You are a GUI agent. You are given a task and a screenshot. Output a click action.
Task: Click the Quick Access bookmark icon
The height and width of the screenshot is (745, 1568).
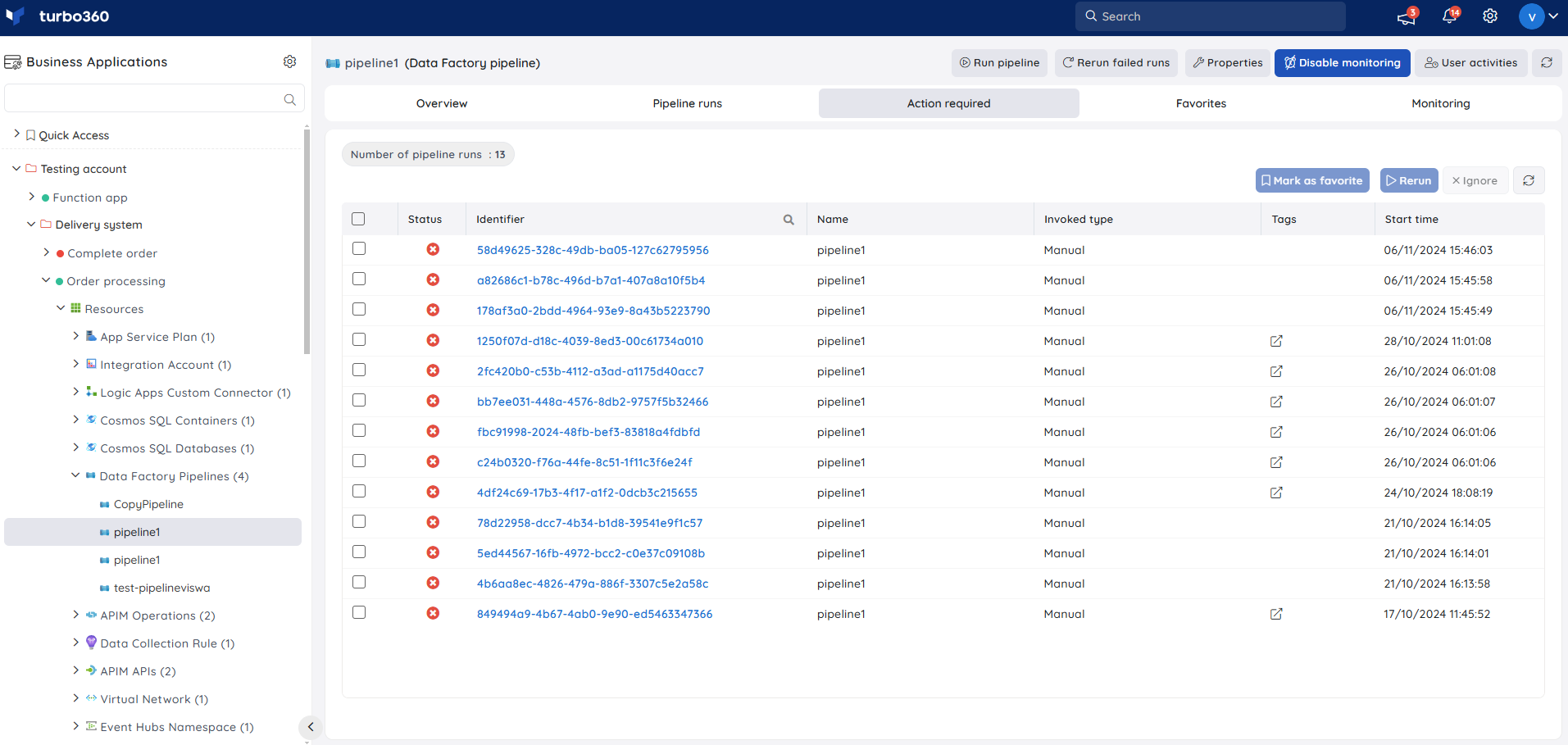(30, 135)
